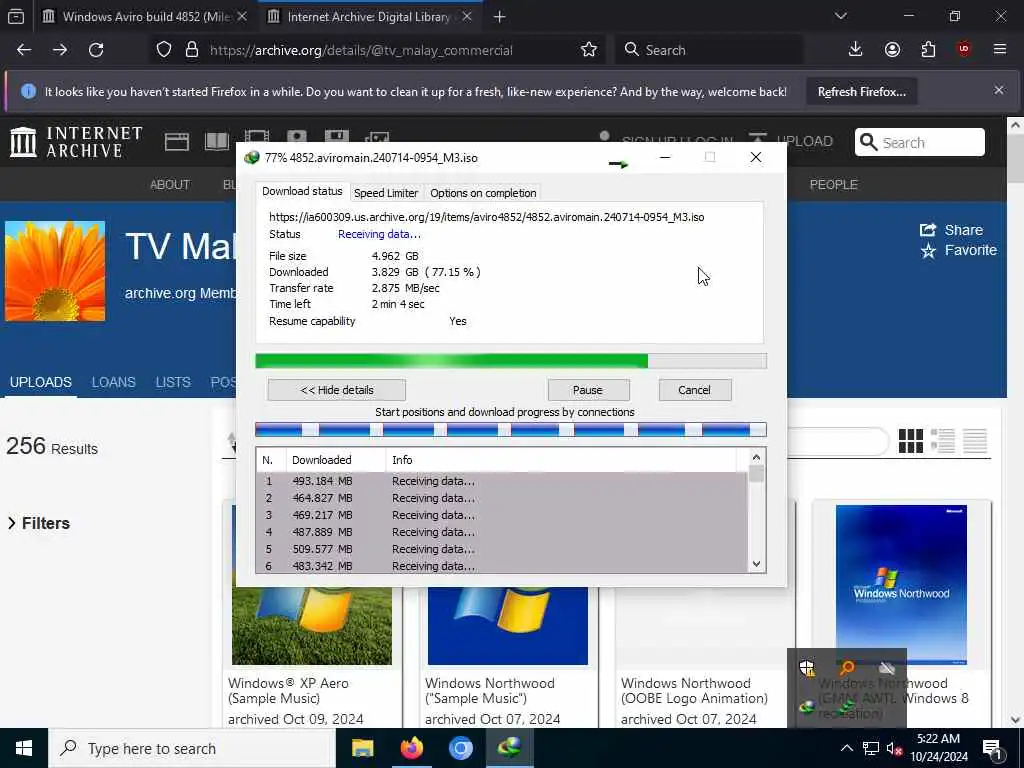Viewport: 1024px width, 768px height.
Task: Click the Internet Archive search field
Action: pos(920,142)
